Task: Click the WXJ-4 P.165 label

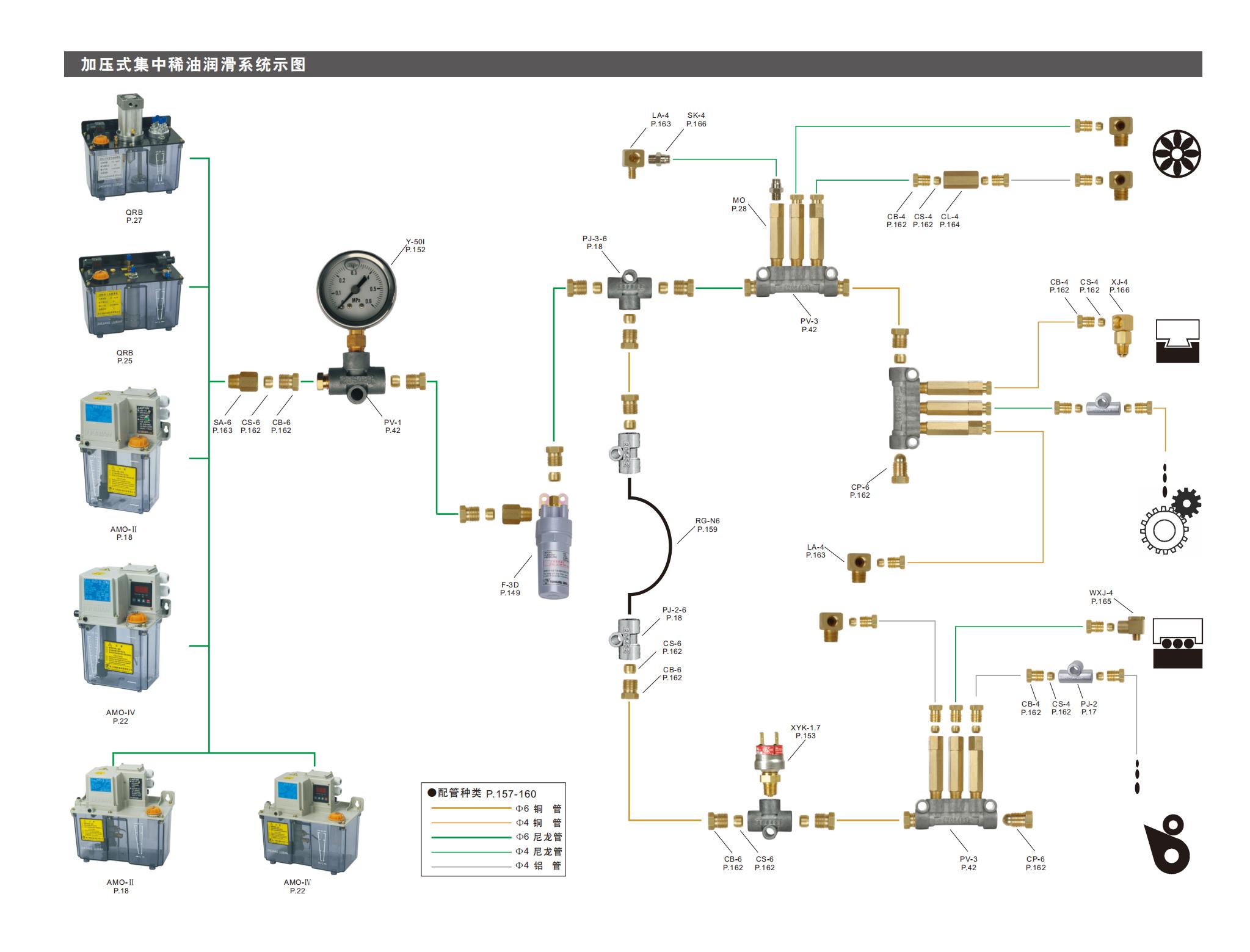Action: tap(1100, 597)
